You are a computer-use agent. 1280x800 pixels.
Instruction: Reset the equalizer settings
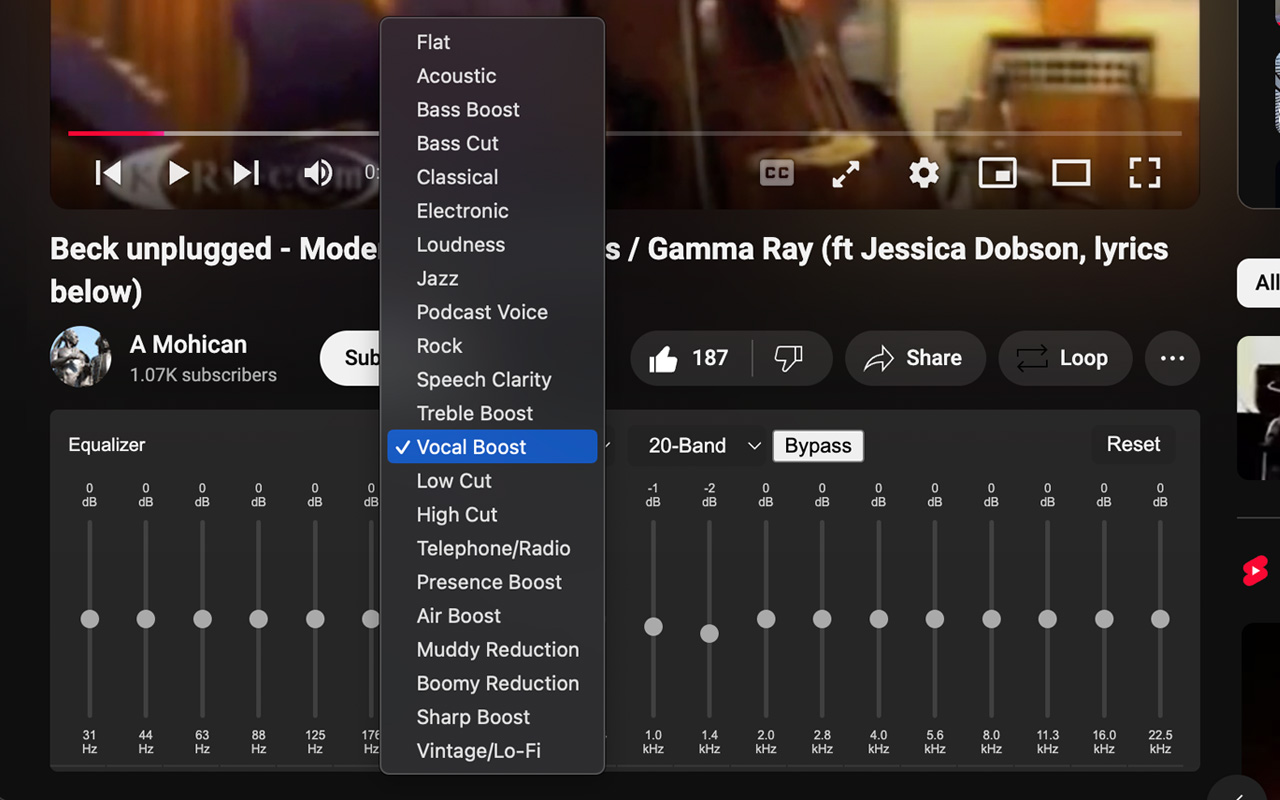pyautogui.click(x=1133, y=444)
